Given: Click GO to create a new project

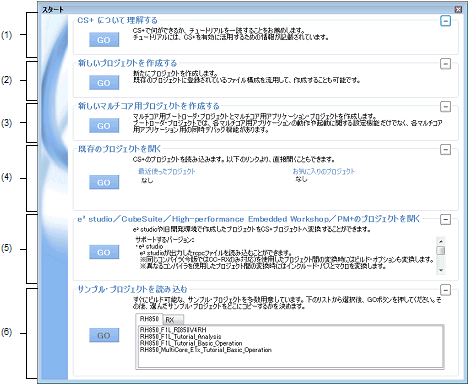Looking at the screenshot, I should click(104, 83).
